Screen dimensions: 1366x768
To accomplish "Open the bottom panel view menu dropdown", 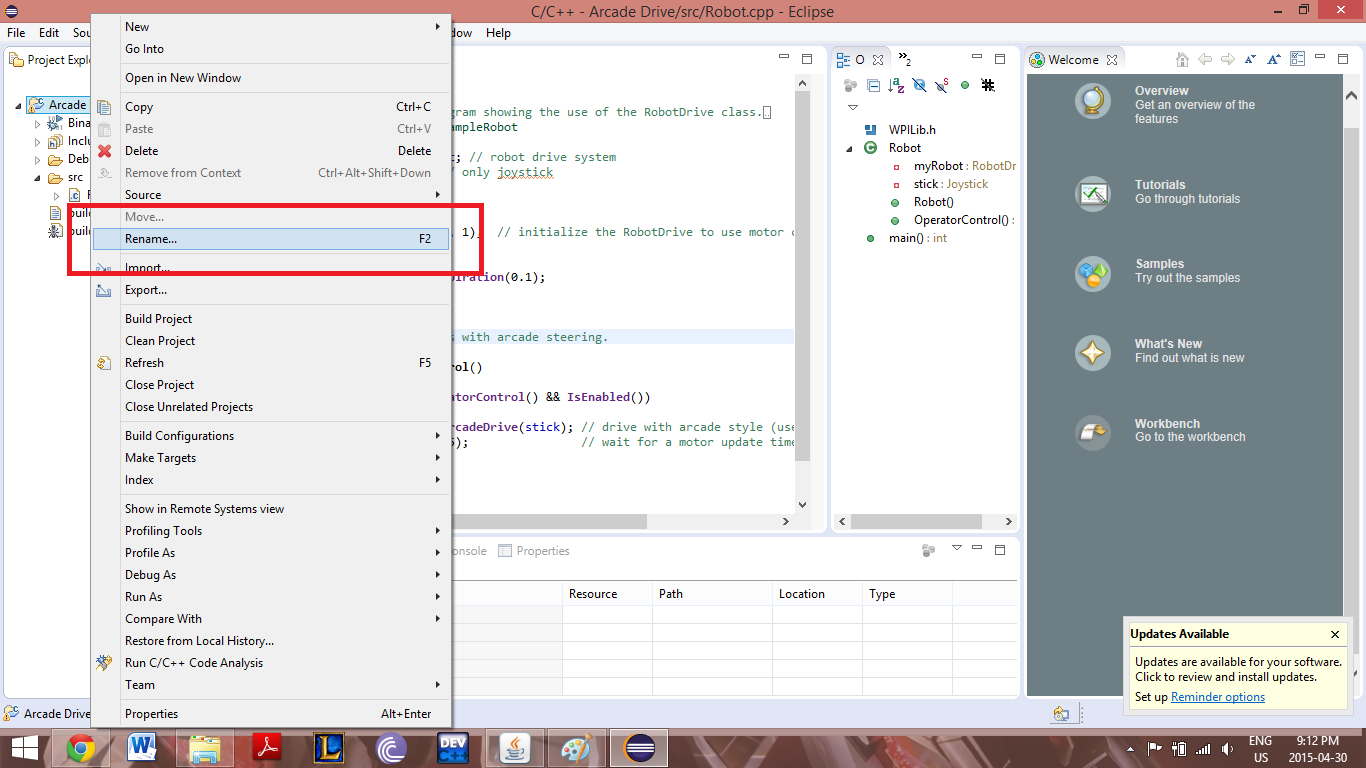I will [x=957, y=549].
